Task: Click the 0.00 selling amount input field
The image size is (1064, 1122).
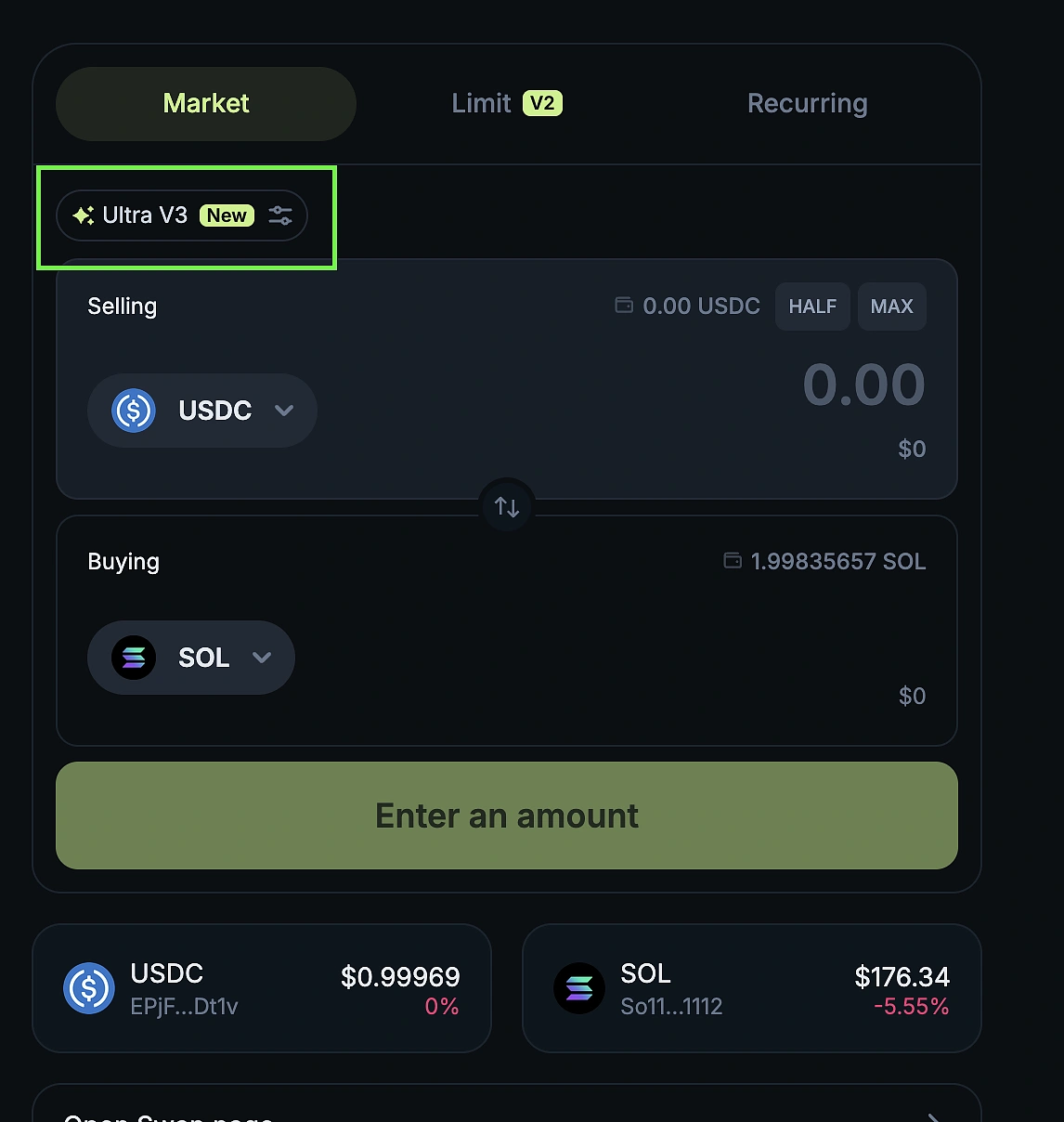Action: click(863, 385)
